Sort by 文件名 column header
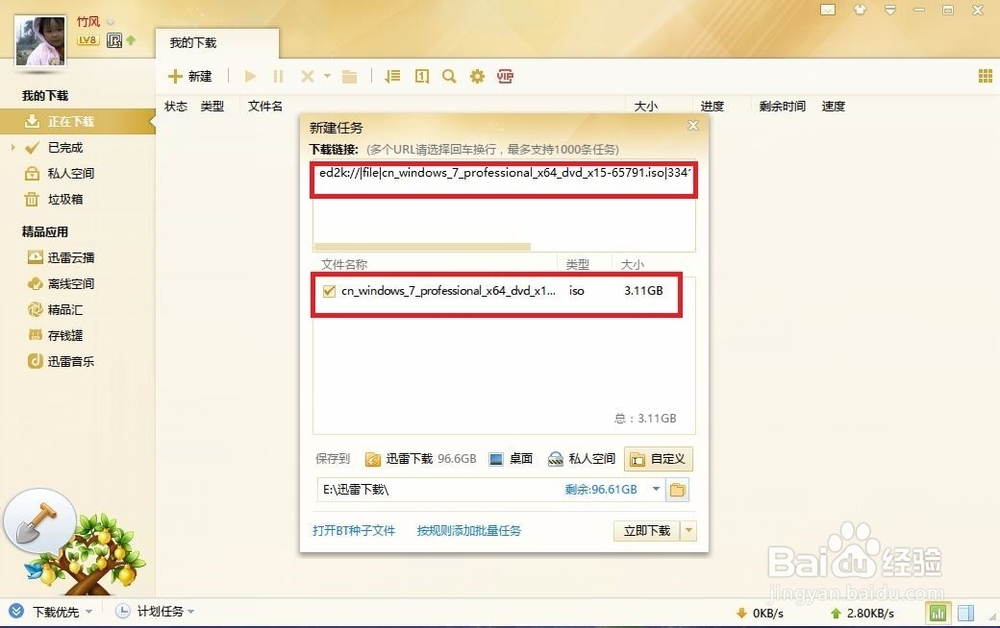 (x=265, y=106)
